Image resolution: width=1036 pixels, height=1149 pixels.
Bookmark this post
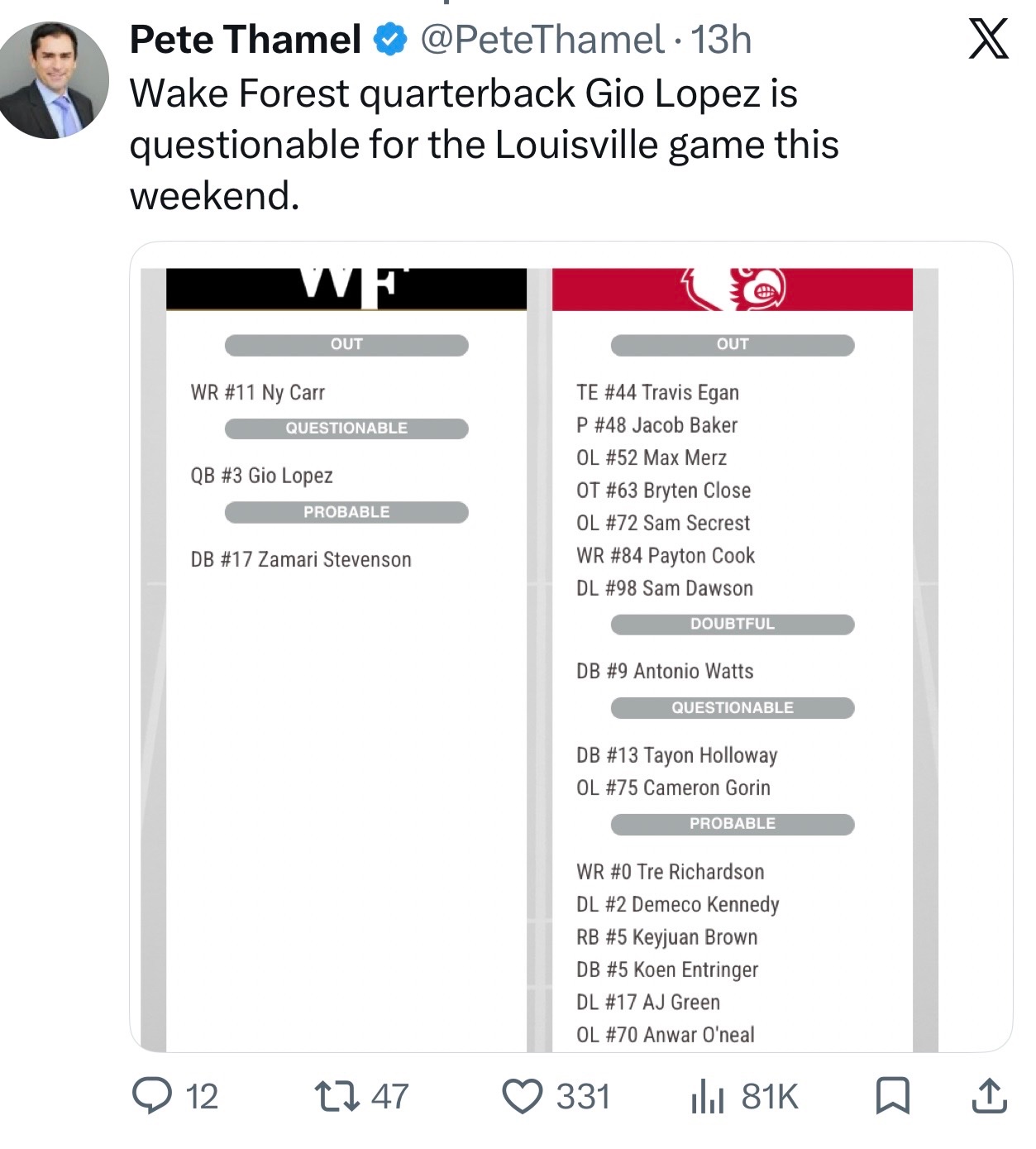(892, 1096)
